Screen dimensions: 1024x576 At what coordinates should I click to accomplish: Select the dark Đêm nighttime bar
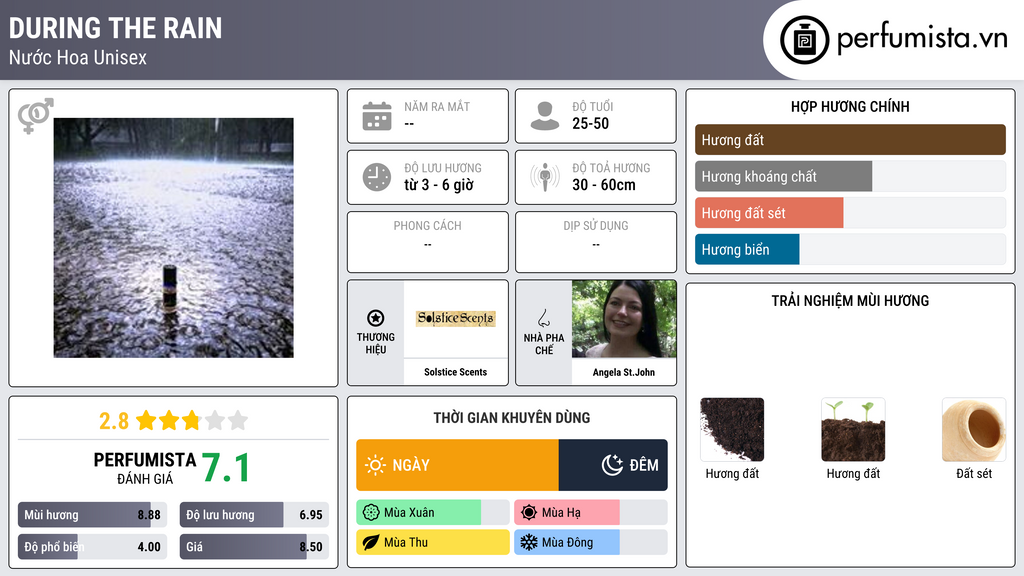pyautogui.click(x=613, y=465)
